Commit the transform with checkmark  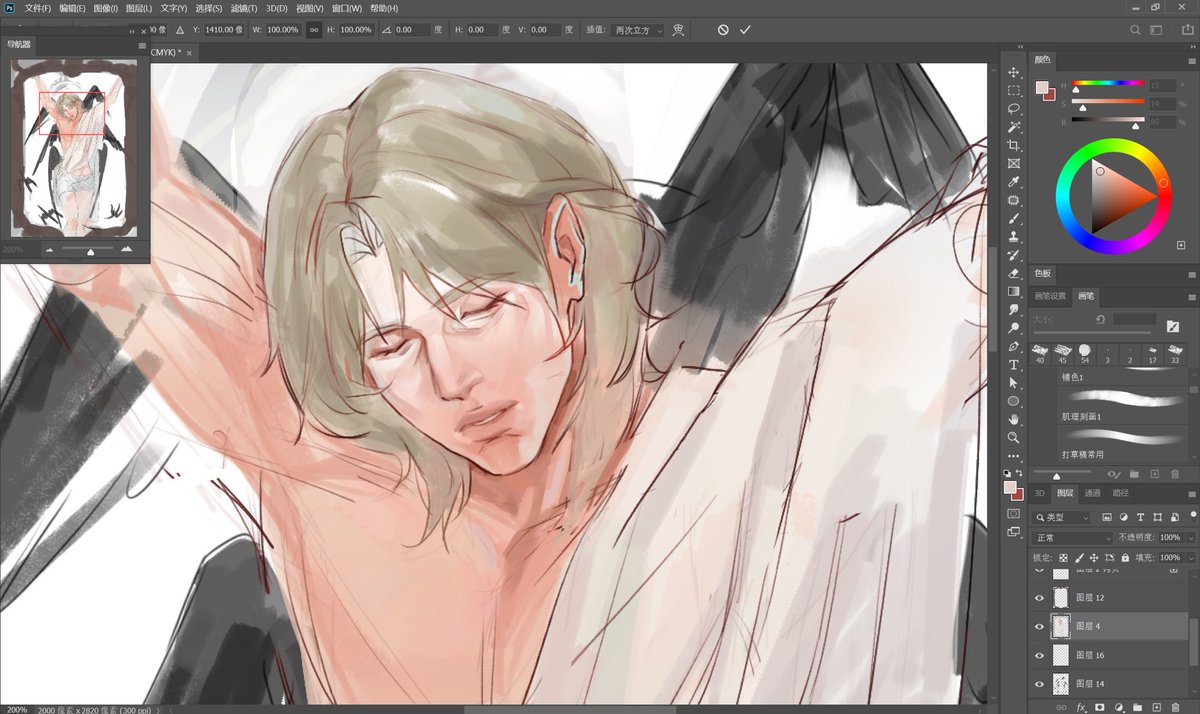tap(745, 30)
